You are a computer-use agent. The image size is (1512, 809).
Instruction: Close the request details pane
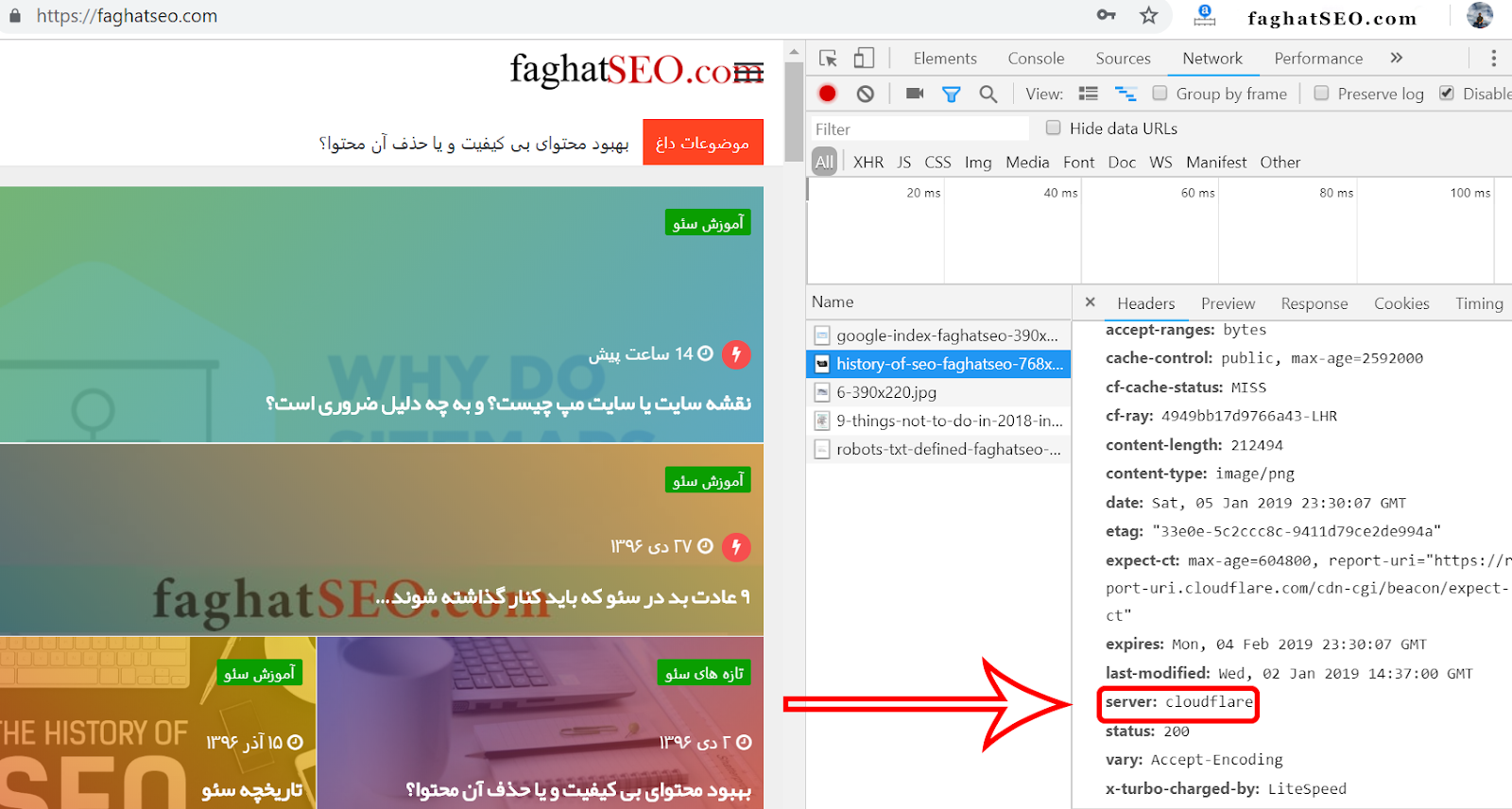click(x=1091, y=302)
